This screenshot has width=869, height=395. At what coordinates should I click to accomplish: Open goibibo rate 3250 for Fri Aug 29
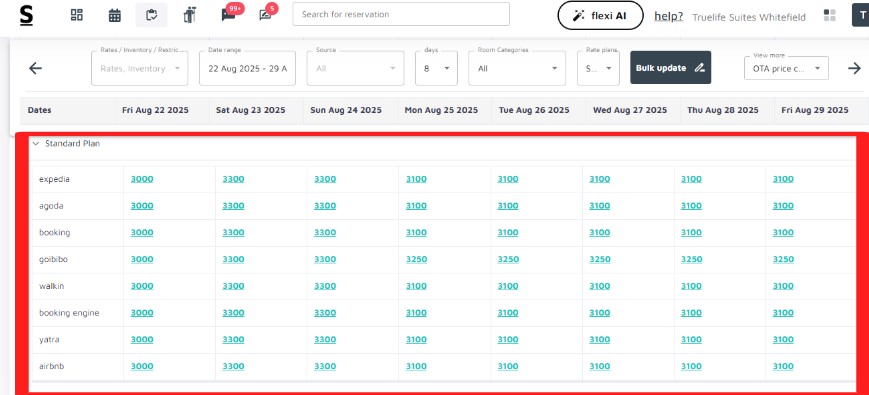pos(783,259)
